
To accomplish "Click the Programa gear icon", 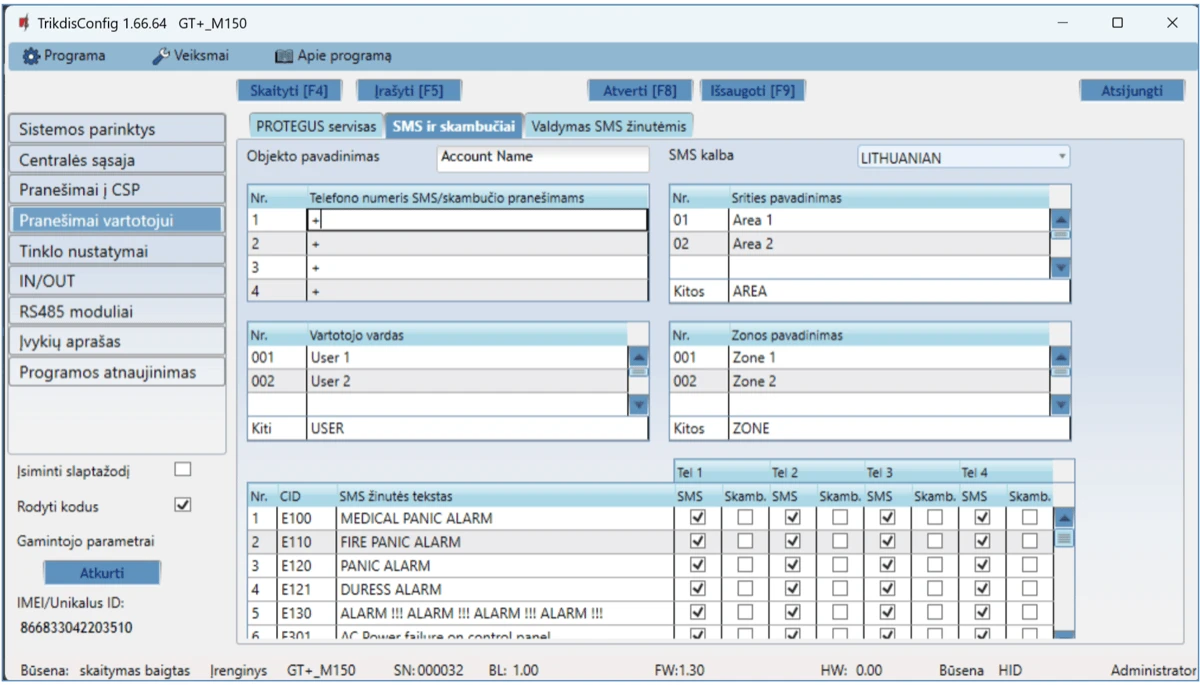I will pyautogui.click(x=31, y=57).
